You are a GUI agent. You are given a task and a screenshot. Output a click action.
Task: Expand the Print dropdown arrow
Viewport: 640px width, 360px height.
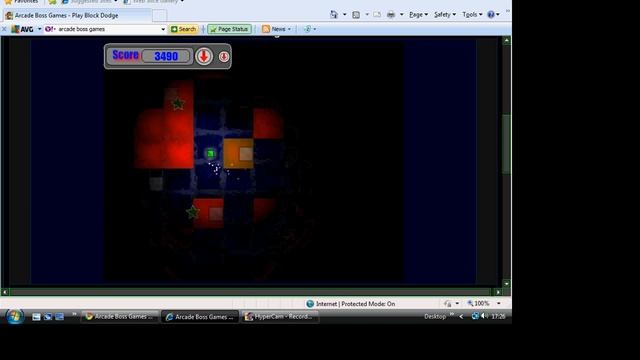pyautogui.click(x=401, y=15)
